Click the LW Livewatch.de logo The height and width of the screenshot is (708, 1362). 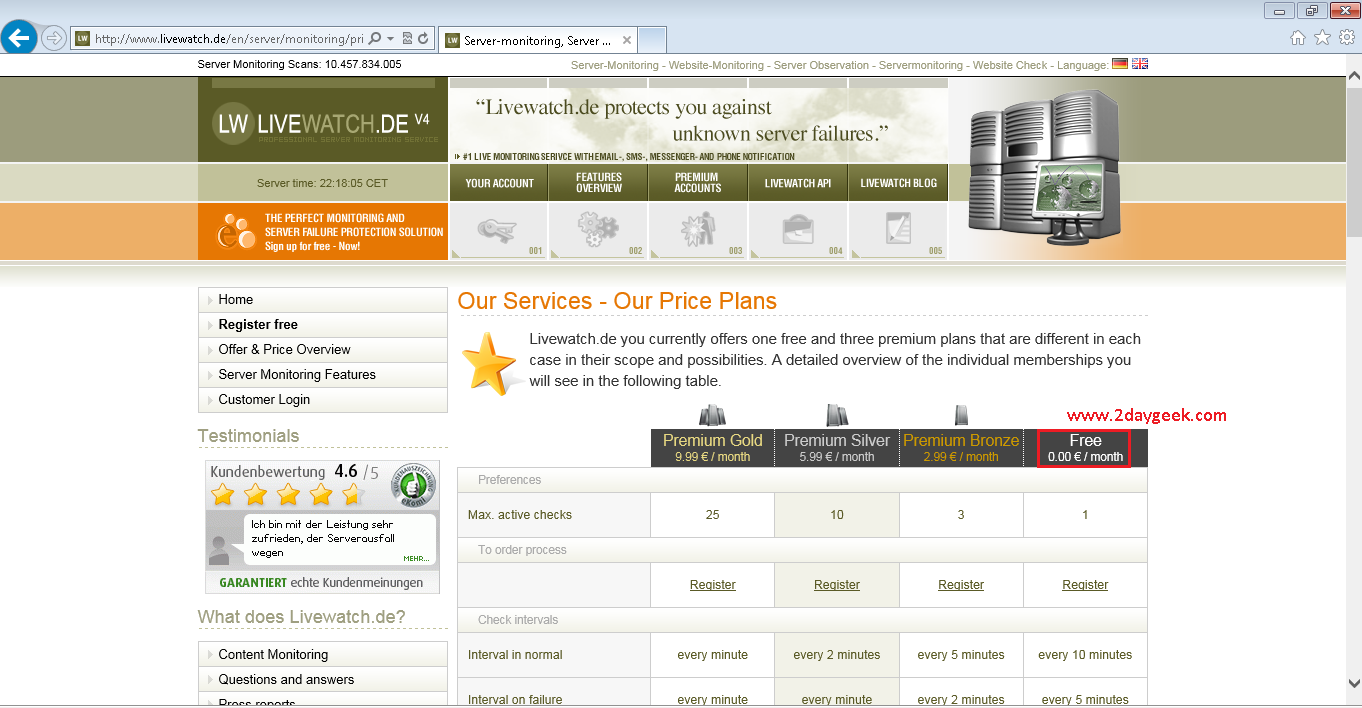point(323,125)
